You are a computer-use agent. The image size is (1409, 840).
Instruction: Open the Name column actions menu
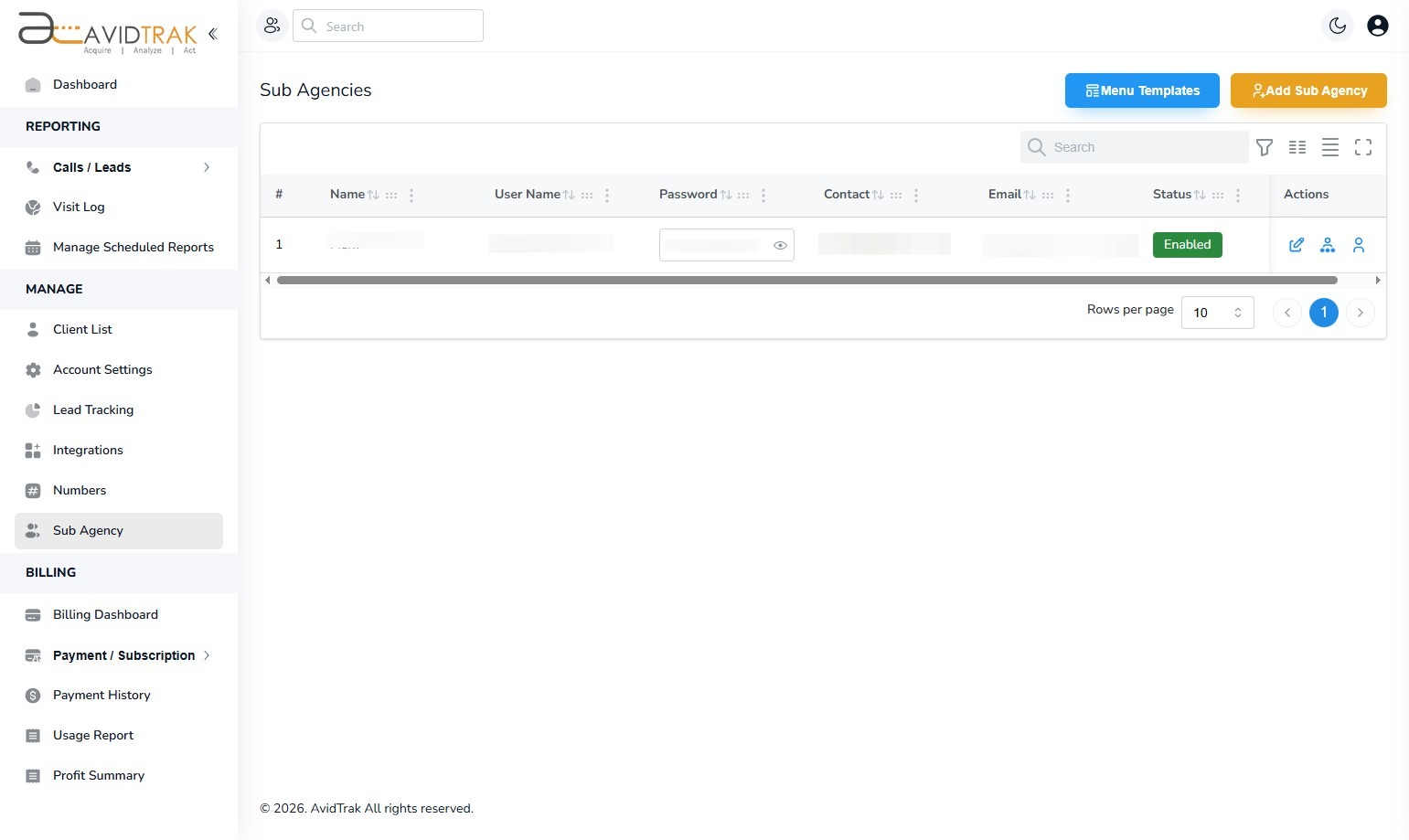411,195
